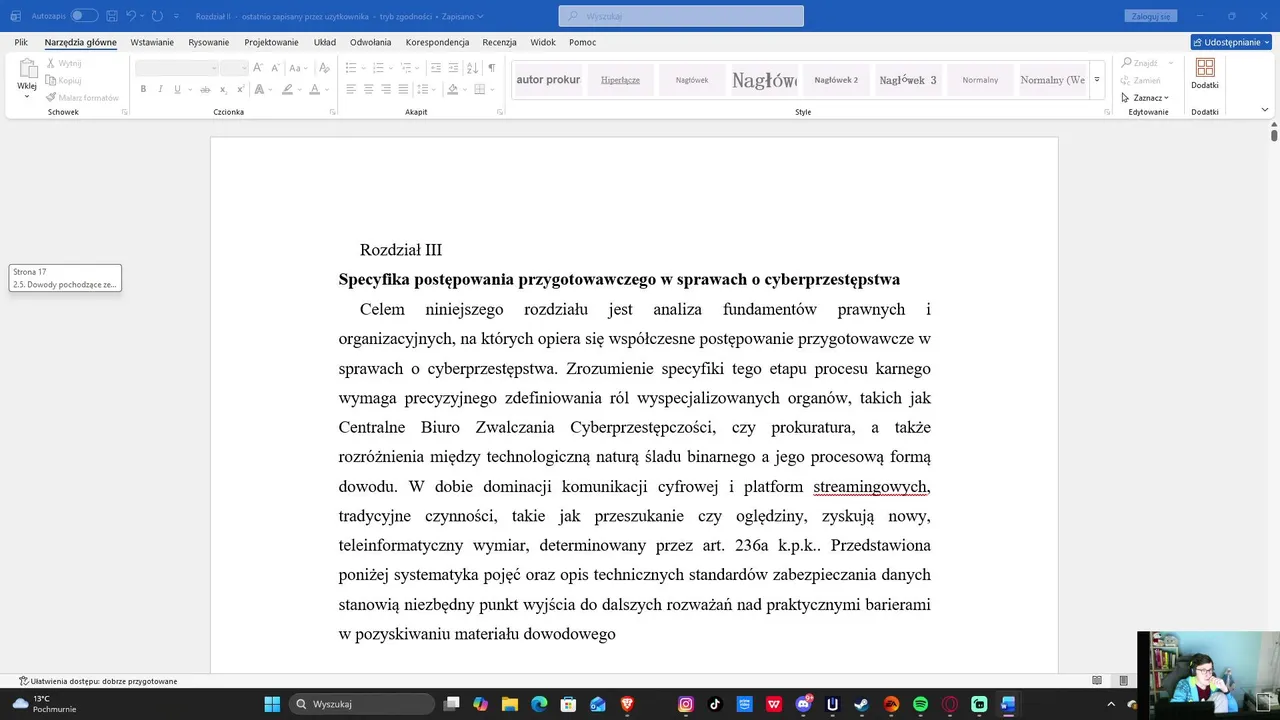This screenshot has height=720, width=1280.
Task: Click the paragraph shading color button
Action: click(452, 89)
